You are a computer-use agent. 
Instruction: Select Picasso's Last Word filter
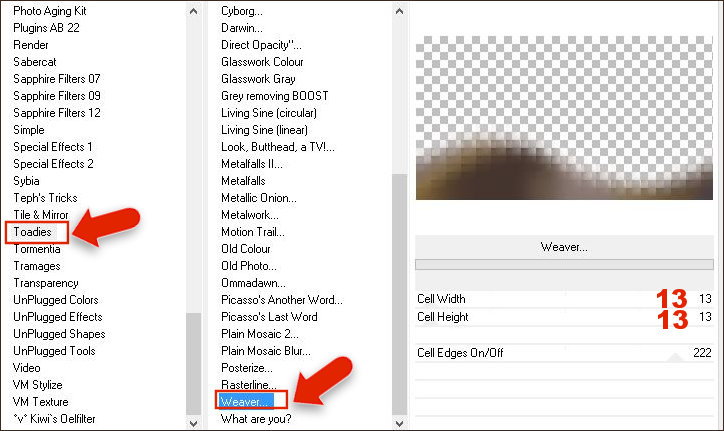click(x=269, y=317)
